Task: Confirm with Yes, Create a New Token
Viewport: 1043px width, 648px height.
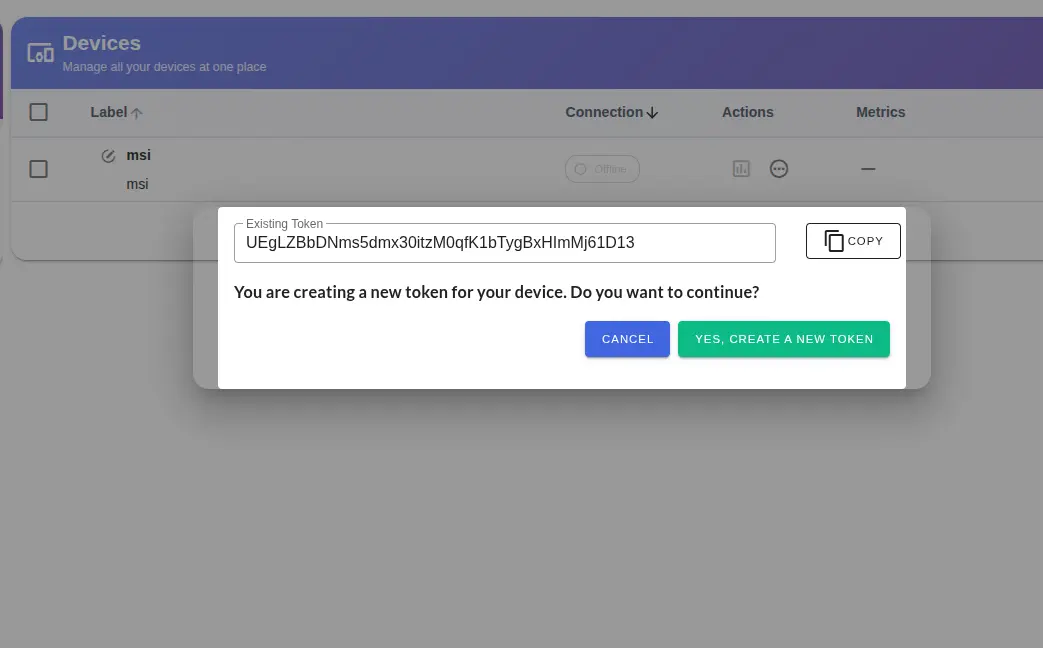Action: click(x=783, y=339)
